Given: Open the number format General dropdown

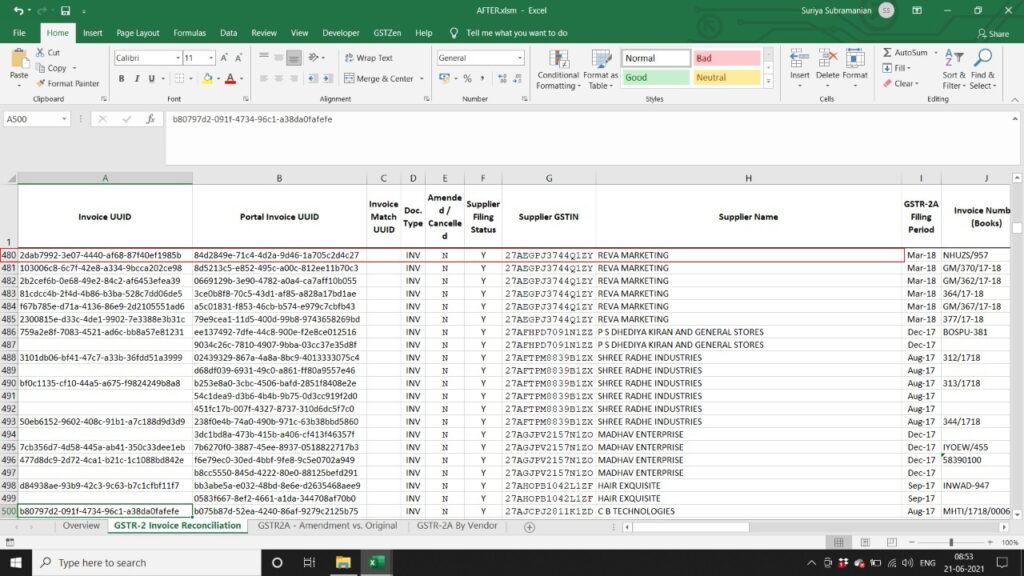Looking at the screenshot, I should coord(520,58).
